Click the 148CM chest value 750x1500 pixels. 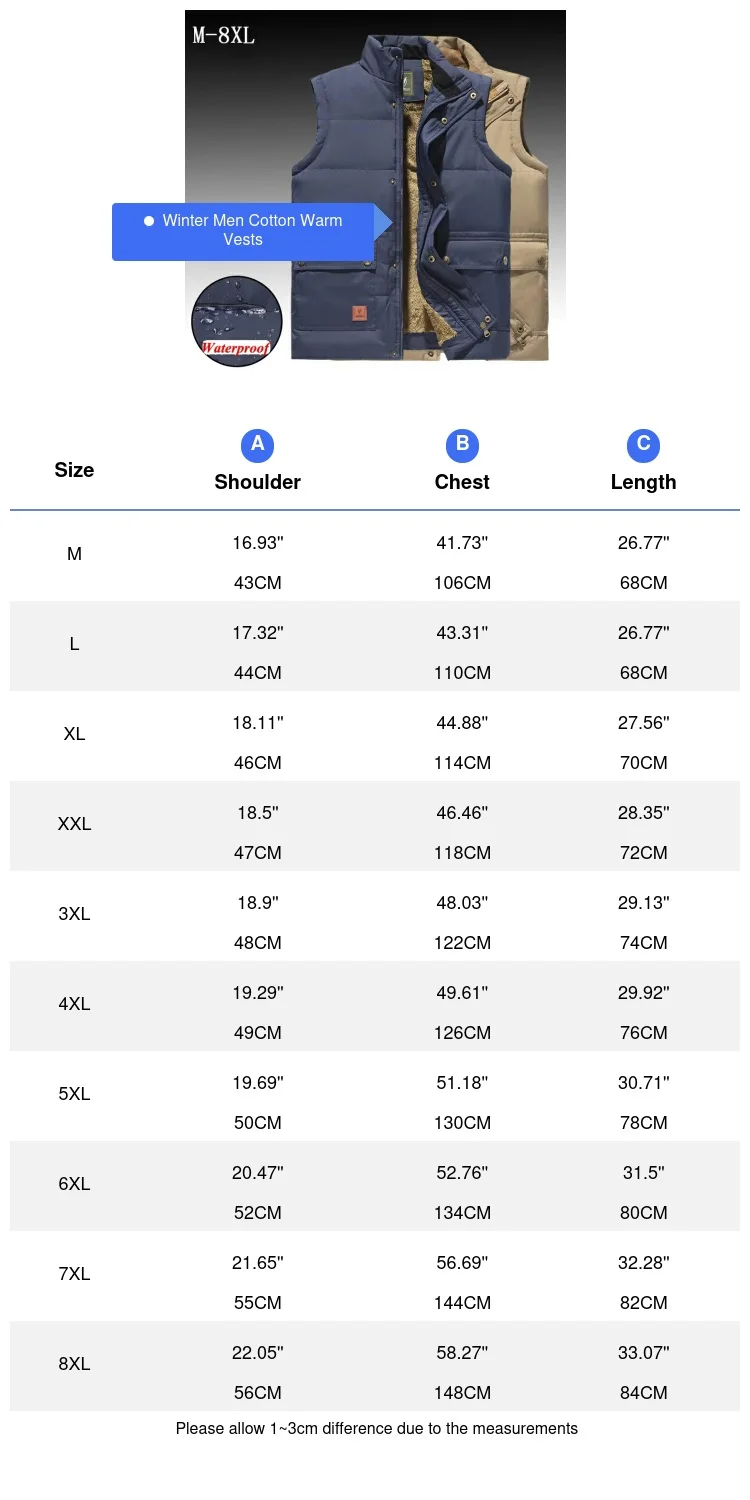point(462,1393)
